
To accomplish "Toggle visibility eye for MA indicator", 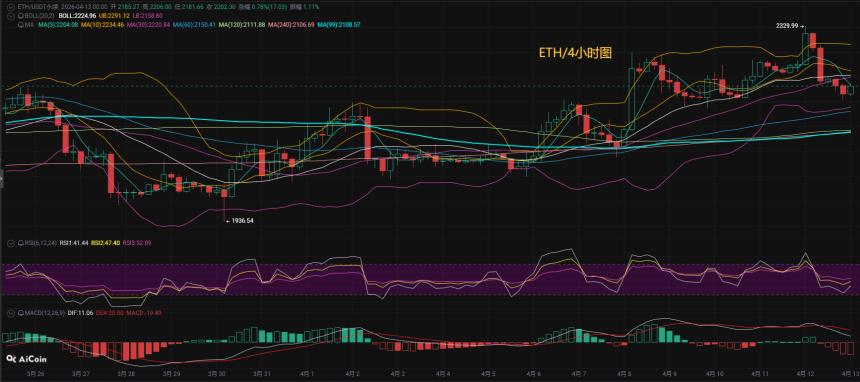I will (x=21, y=25).
